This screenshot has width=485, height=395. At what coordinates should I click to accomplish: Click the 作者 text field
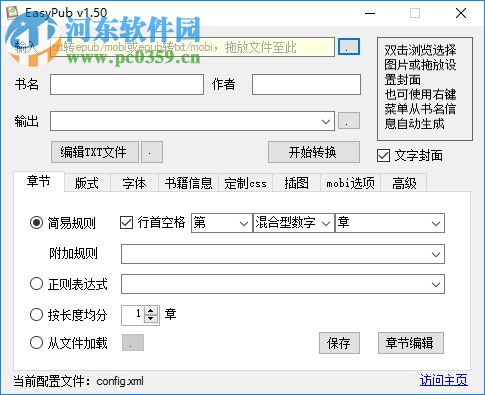point(306,84)
